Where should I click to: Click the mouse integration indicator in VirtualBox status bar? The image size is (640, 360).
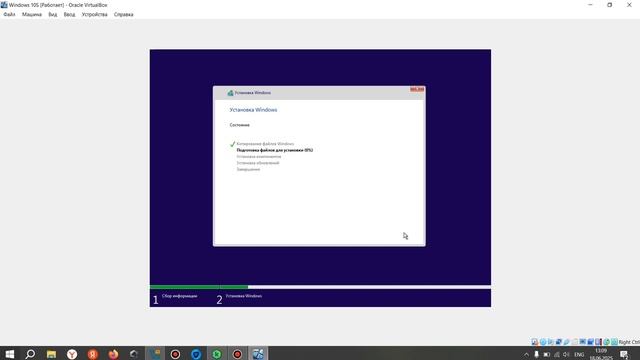click(606, 342)
